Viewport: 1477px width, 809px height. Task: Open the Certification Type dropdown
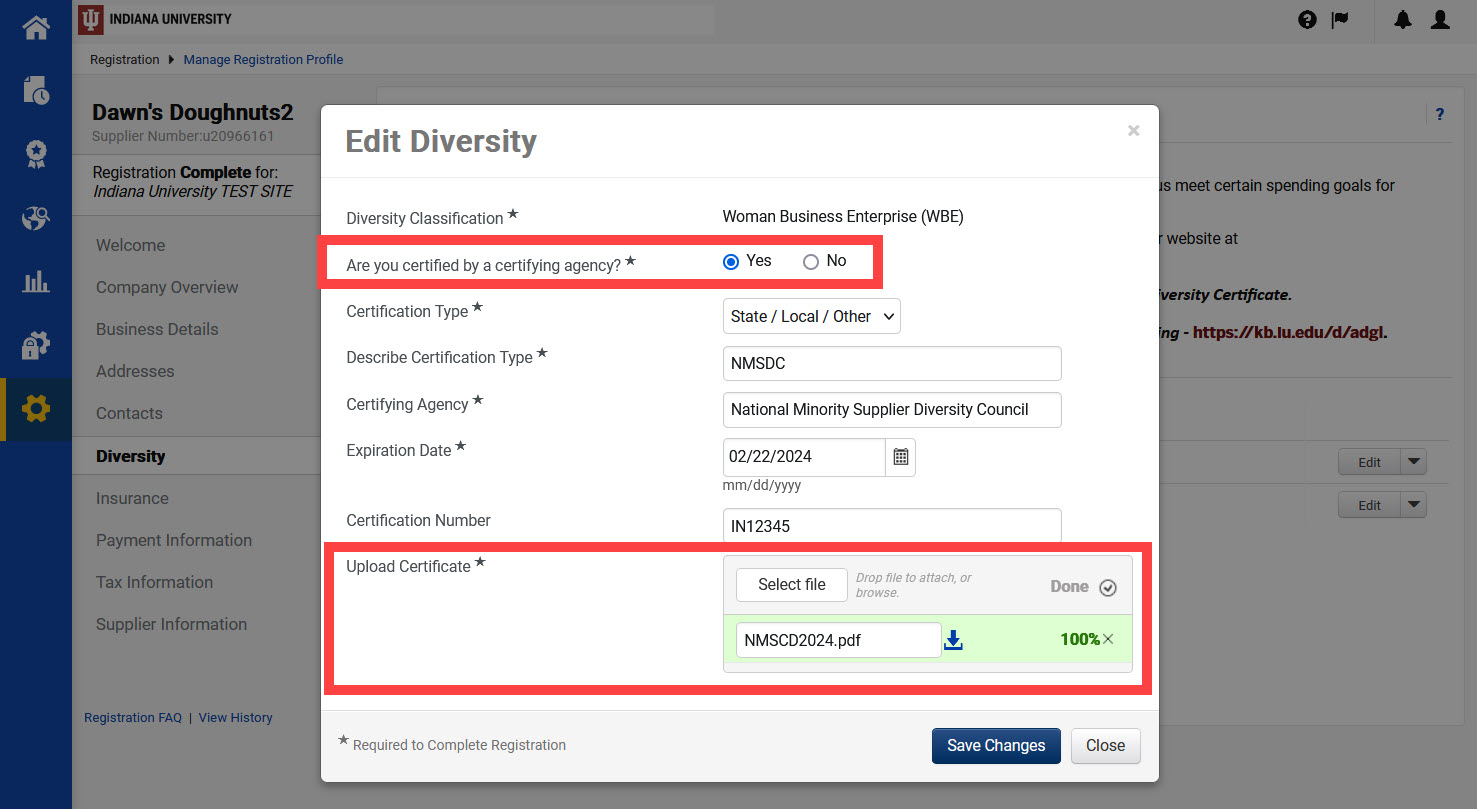(x=811, y=316)
